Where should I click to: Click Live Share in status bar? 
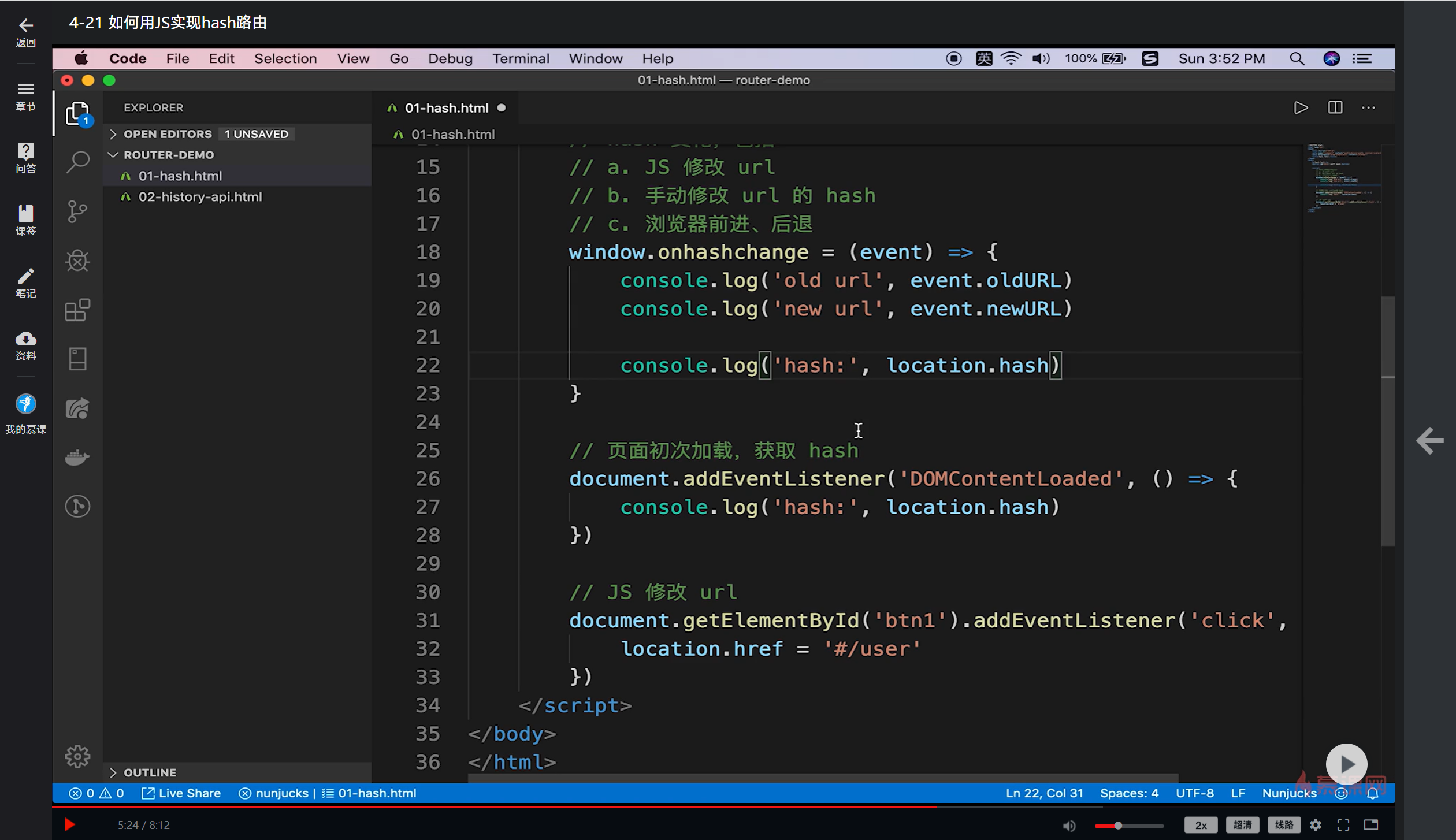click(x=181, y=793)
